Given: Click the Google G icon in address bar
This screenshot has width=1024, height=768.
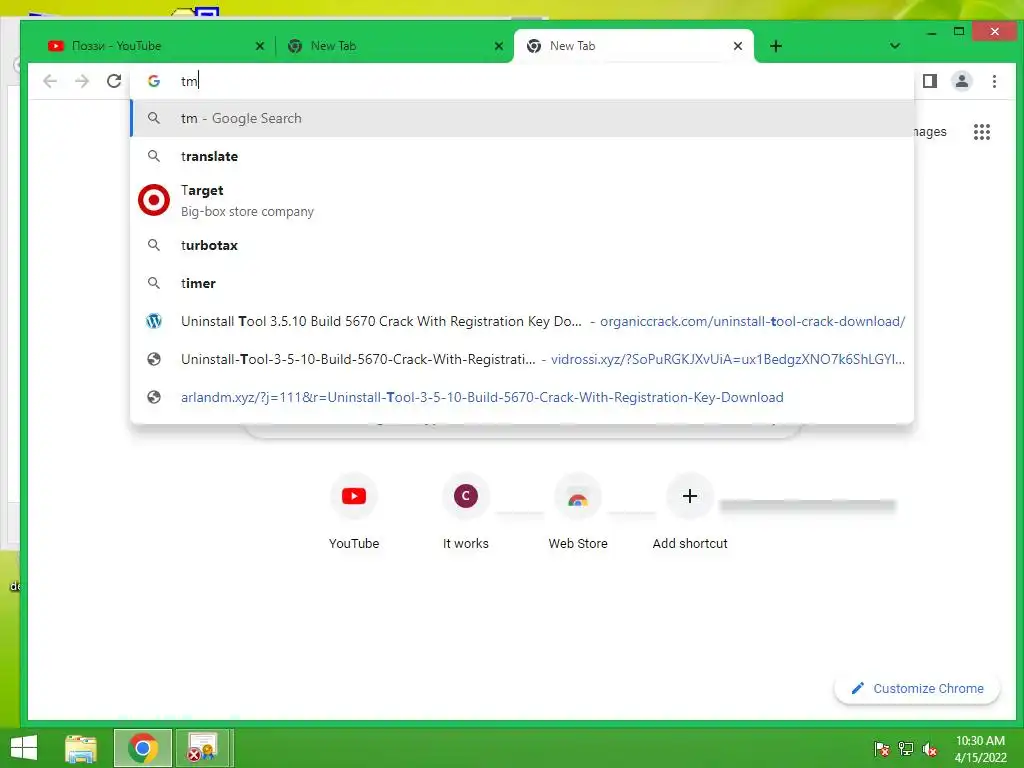Looking at the screenshot, I should tap(154, 81).
